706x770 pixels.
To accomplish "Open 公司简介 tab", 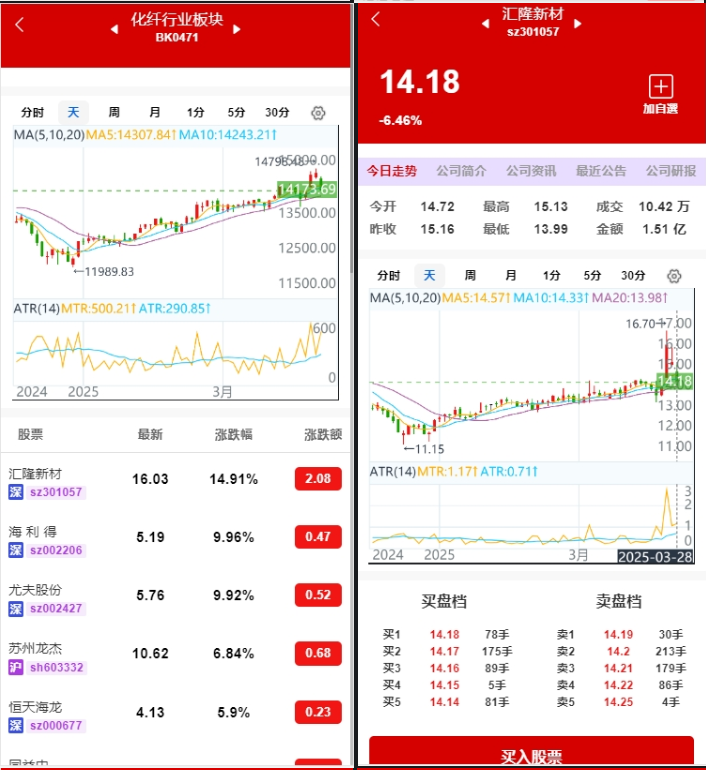I will click(x=462, y=171).
